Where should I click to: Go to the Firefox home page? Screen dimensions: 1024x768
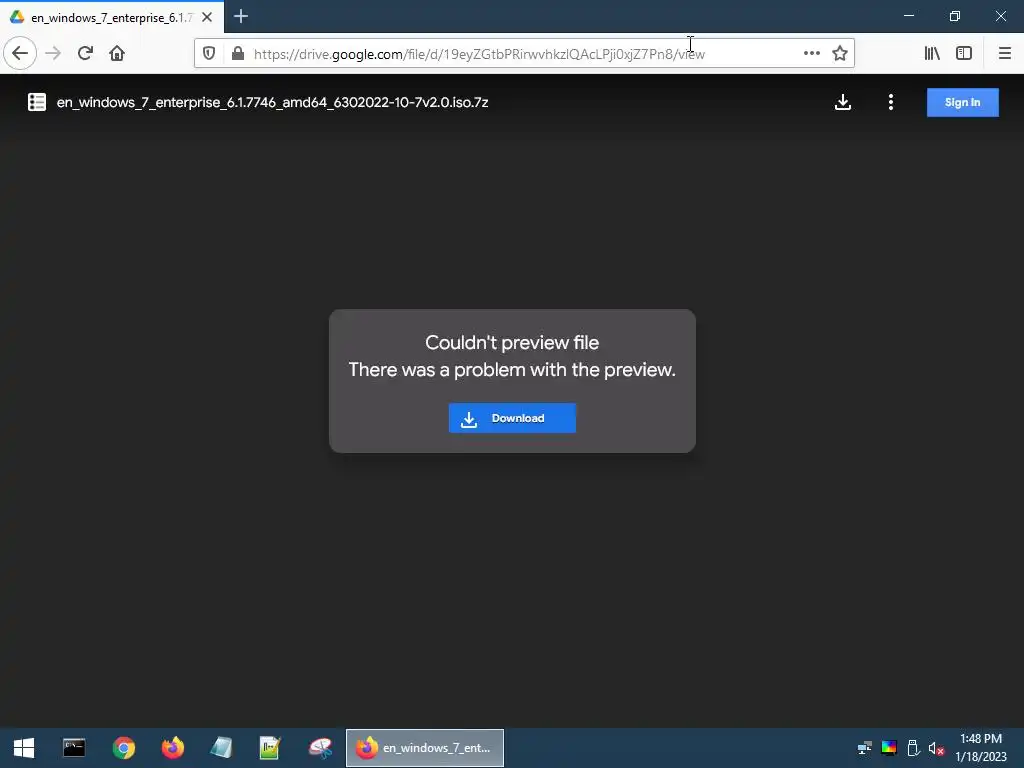pyautogui.click(x=117, y=53)
